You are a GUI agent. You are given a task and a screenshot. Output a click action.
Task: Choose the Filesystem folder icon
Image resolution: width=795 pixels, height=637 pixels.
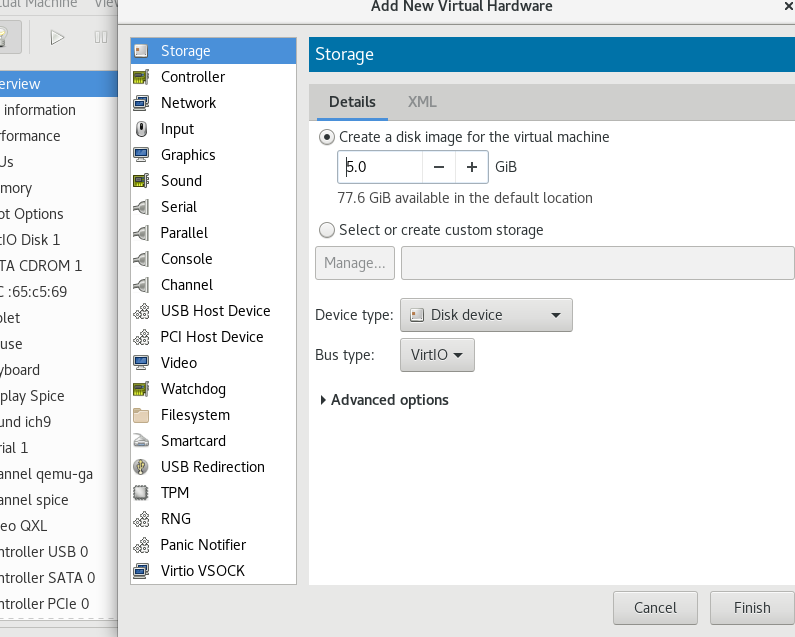141,415
